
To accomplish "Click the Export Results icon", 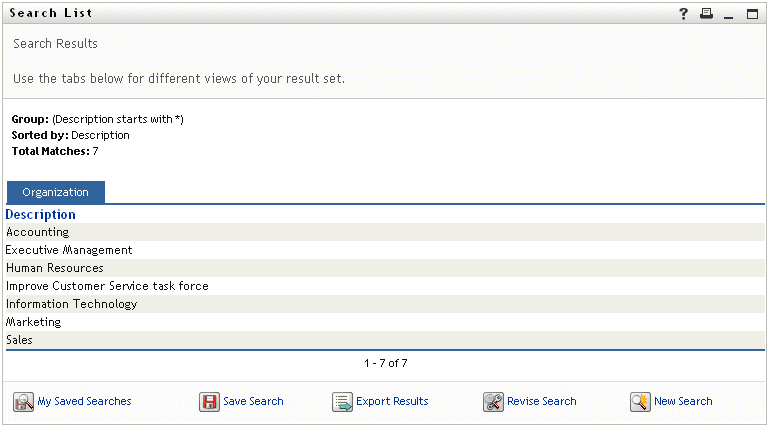I will coord(342,402).
